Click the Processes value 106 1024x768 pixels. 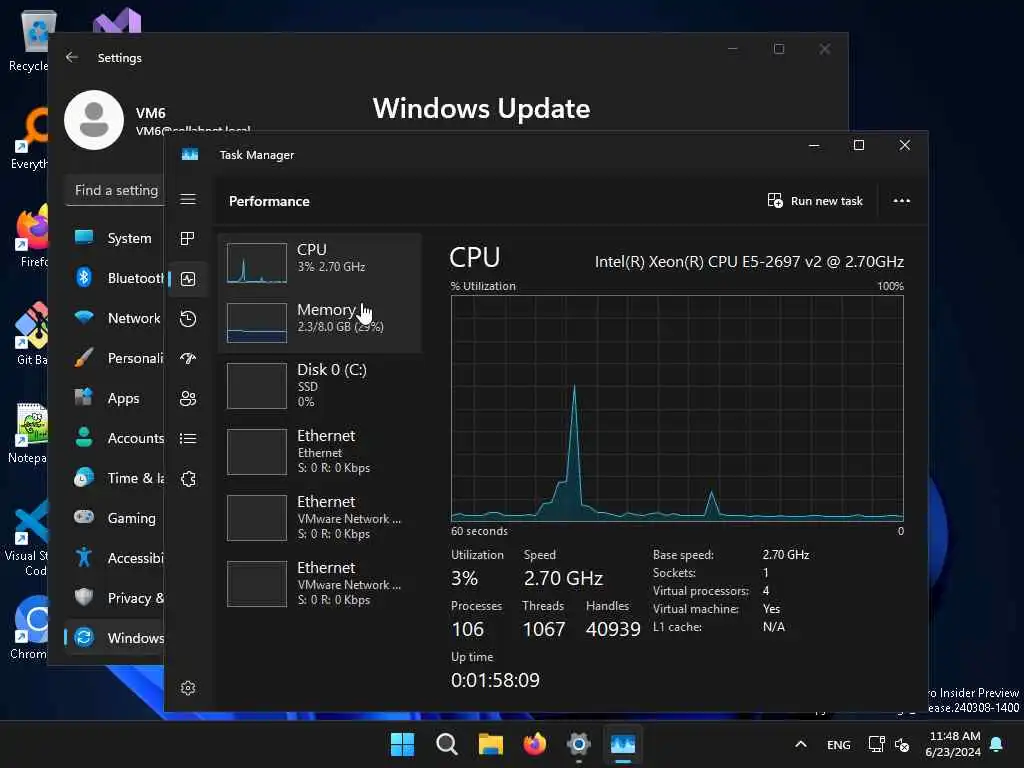468,629
